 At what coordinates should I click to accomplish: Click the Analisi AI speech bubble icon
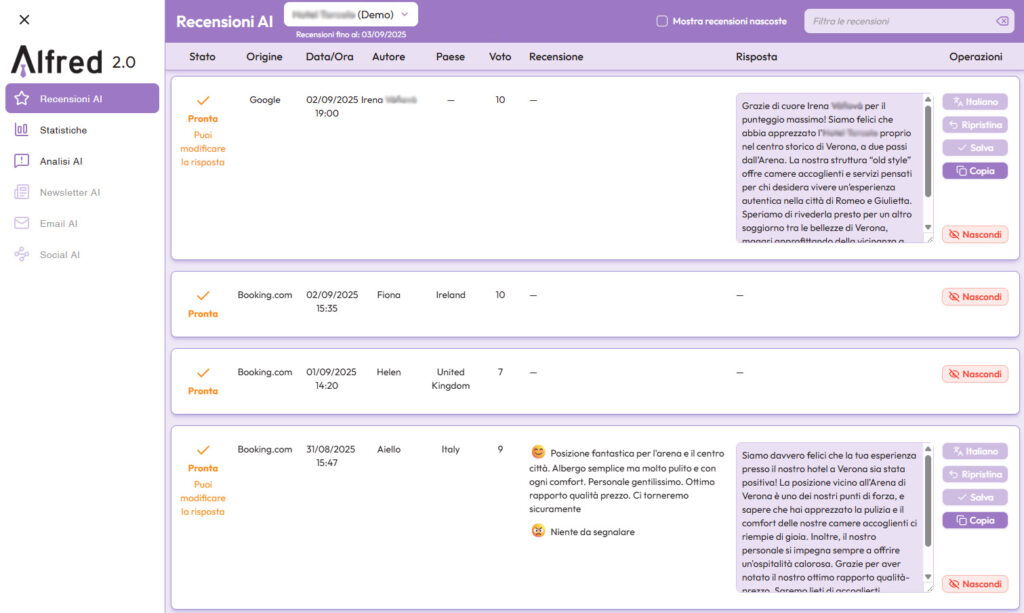click(x=21, y=161)
